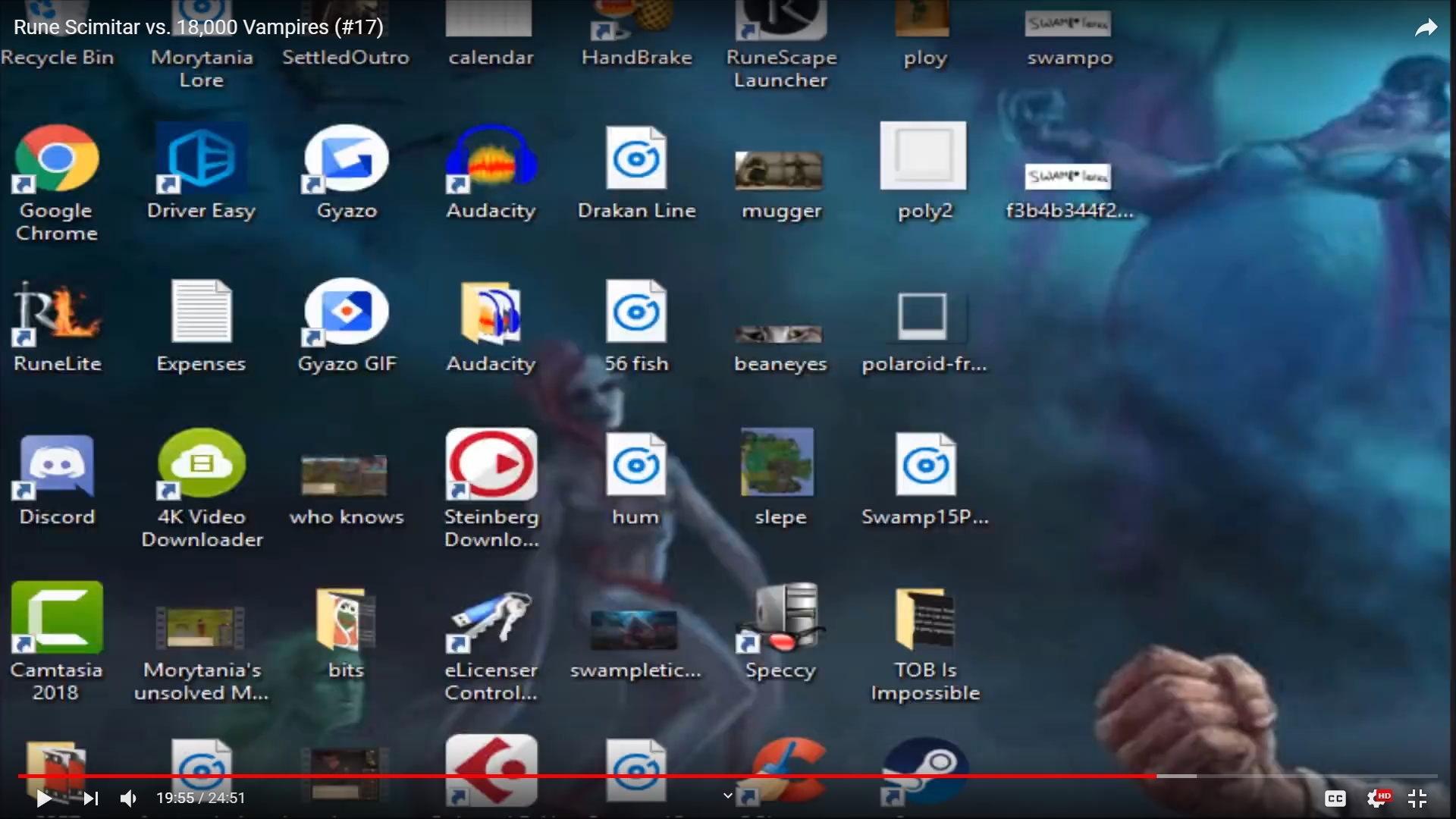
Task: Open the video settings gear
Action: pyautogui.click(x=1376, y=799)
